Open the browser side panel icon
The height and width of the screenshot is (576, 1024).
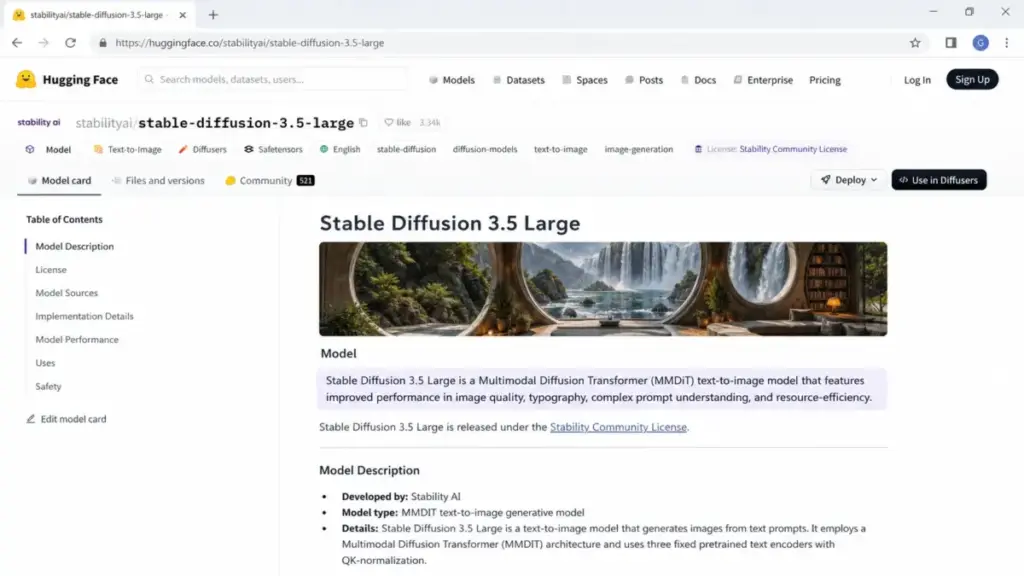[950, 42]
